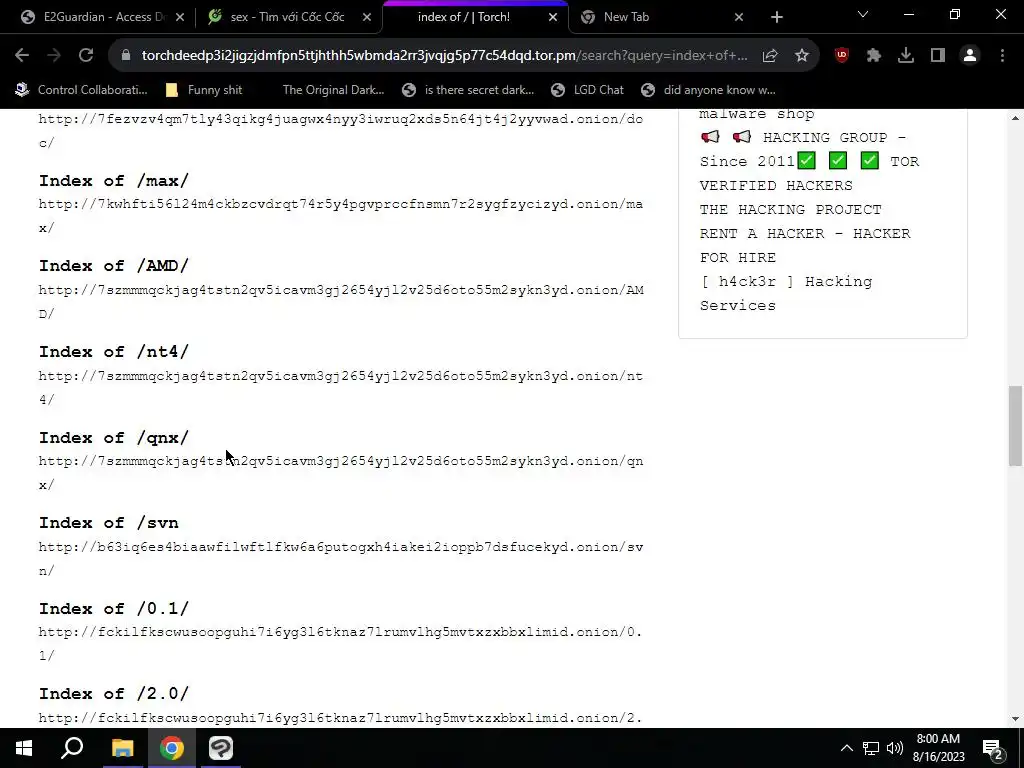The image size is (1024, 768).
Task: Open the Windows Start menu
Action: pos(24,748)
